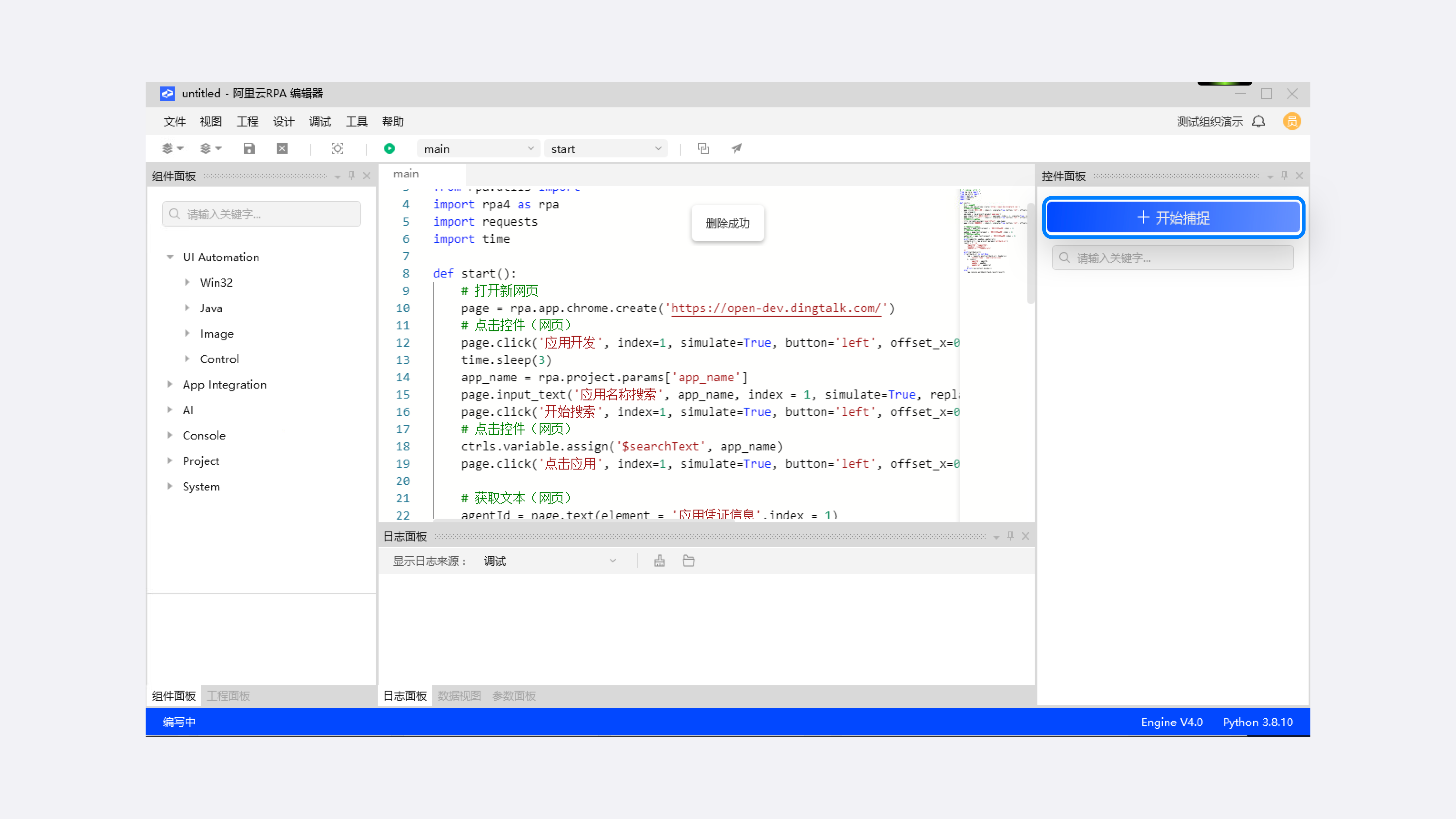Click line number 10 in gutter
This screenshot has height=819, width=1456.
coord(403,308)
